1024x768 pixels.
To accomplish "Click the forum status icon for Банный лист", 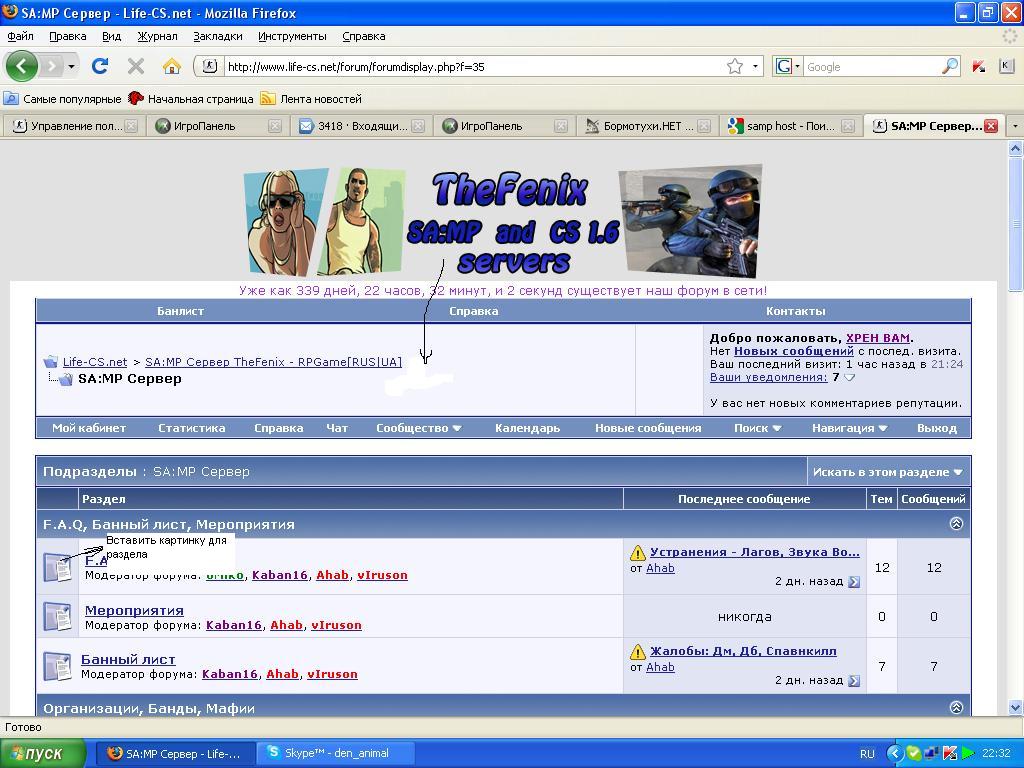I will point(57,666).
